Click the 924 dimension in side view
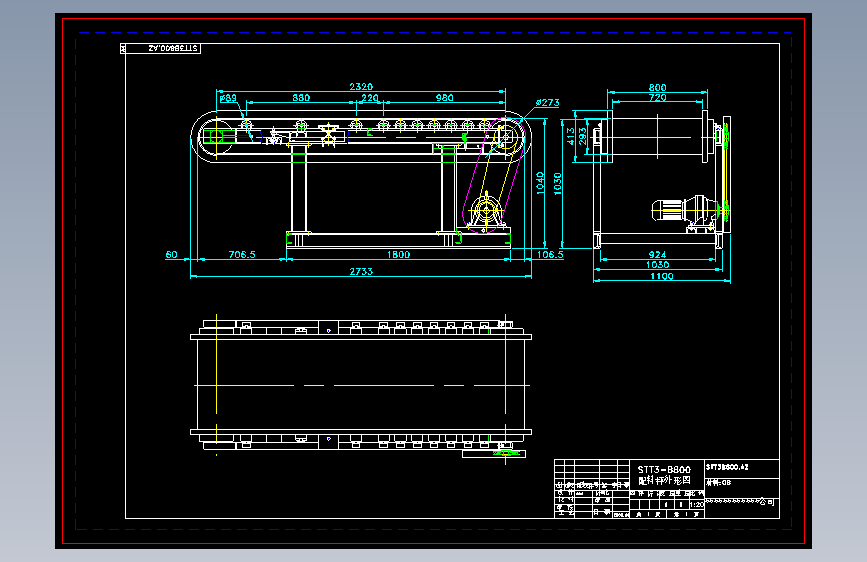Screen dimensions: 867x562 (x=657, y=255)
